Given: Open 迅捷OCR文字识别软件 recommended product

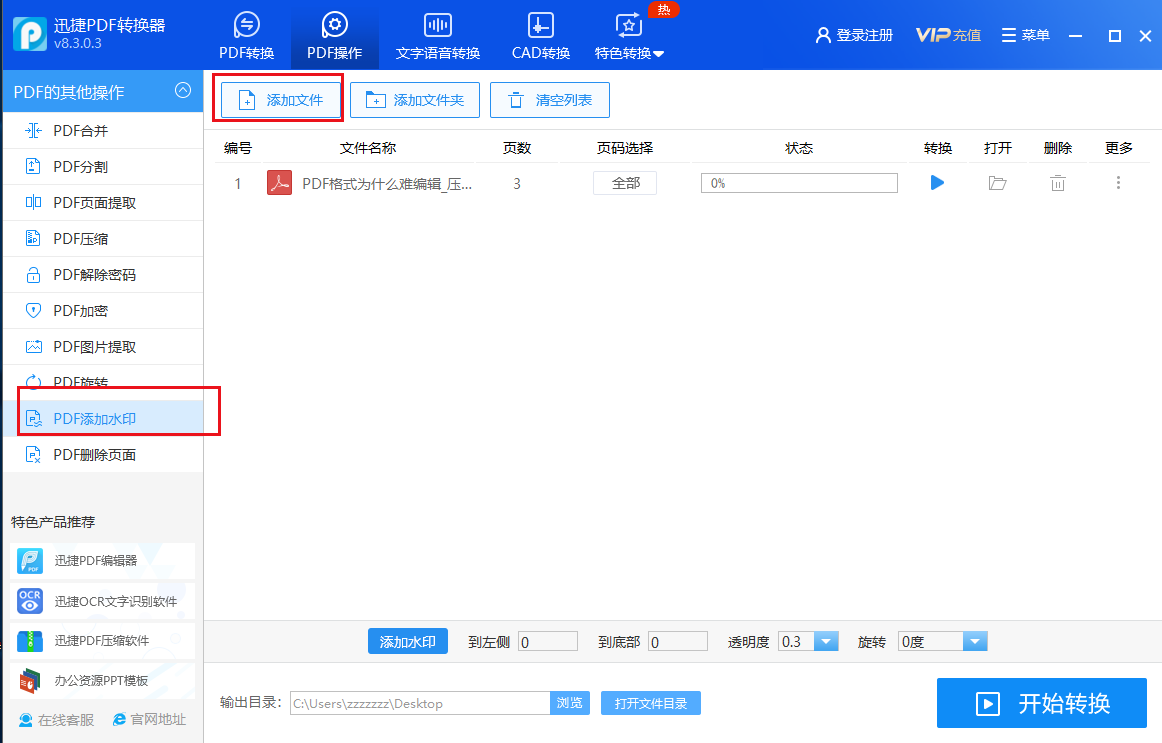Looking at the screenshot, I should pyautogui.click(x=102, y=601).
